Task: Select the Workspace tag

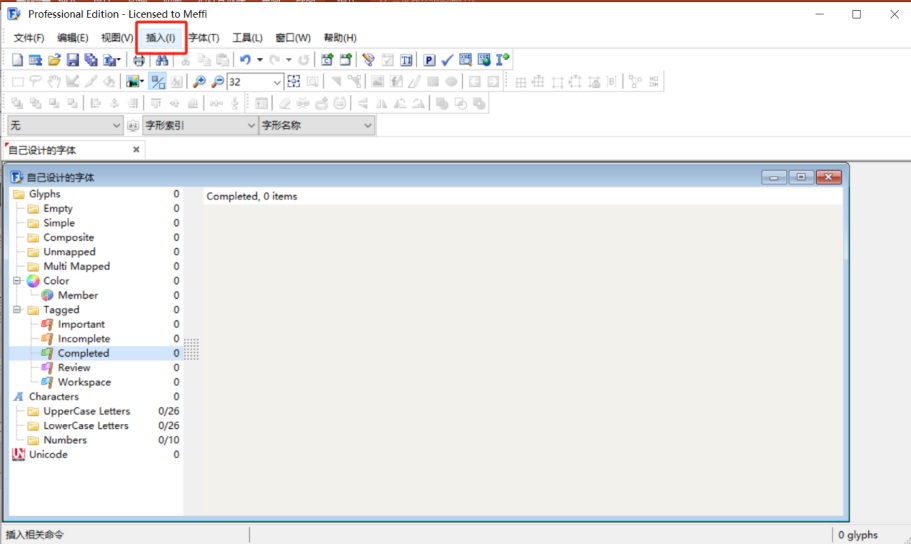Action: coord(84,382)
